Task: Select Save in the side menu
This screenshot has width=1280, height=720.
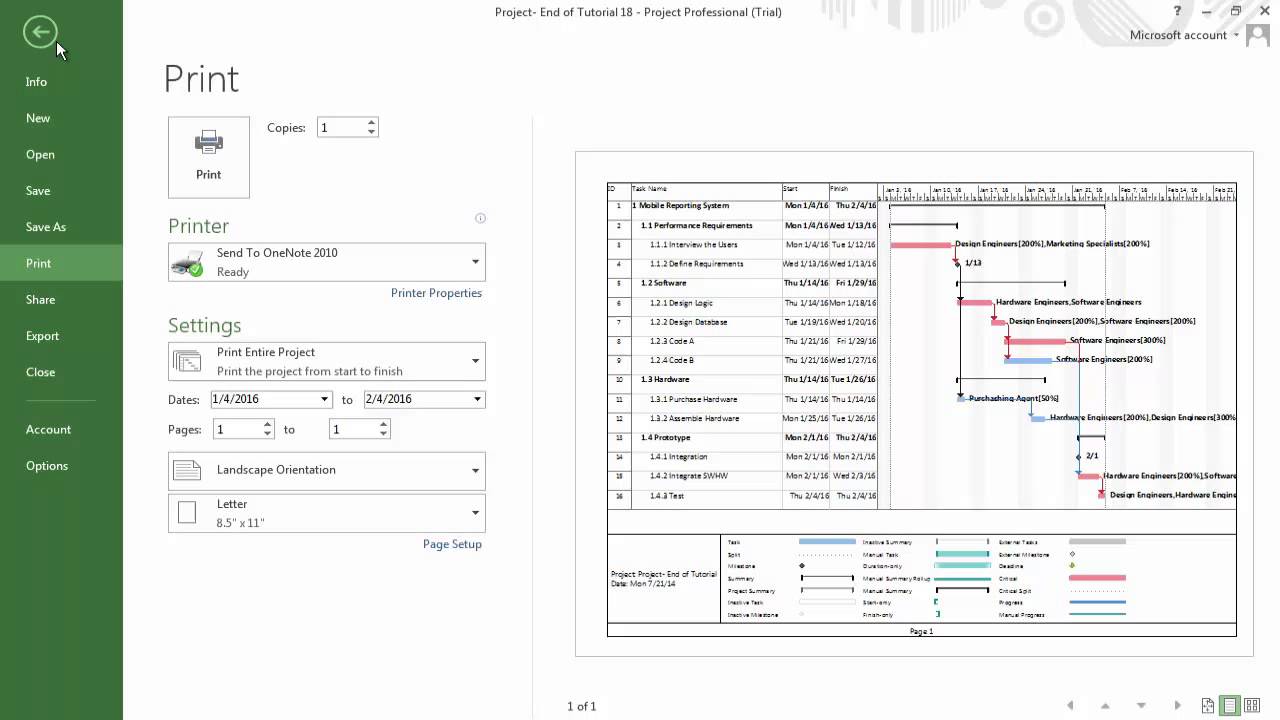Action: click(x=38, y=190)
